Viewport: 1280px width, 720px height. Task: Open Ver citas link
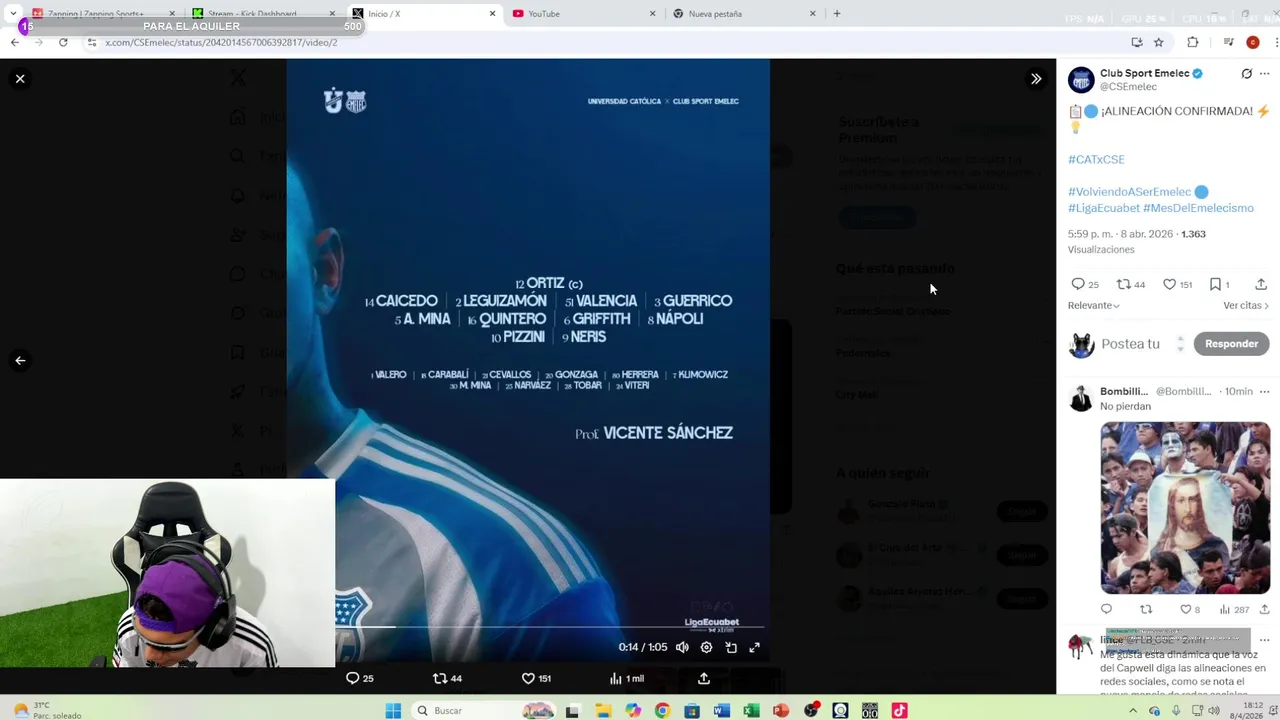point(1246,305)
